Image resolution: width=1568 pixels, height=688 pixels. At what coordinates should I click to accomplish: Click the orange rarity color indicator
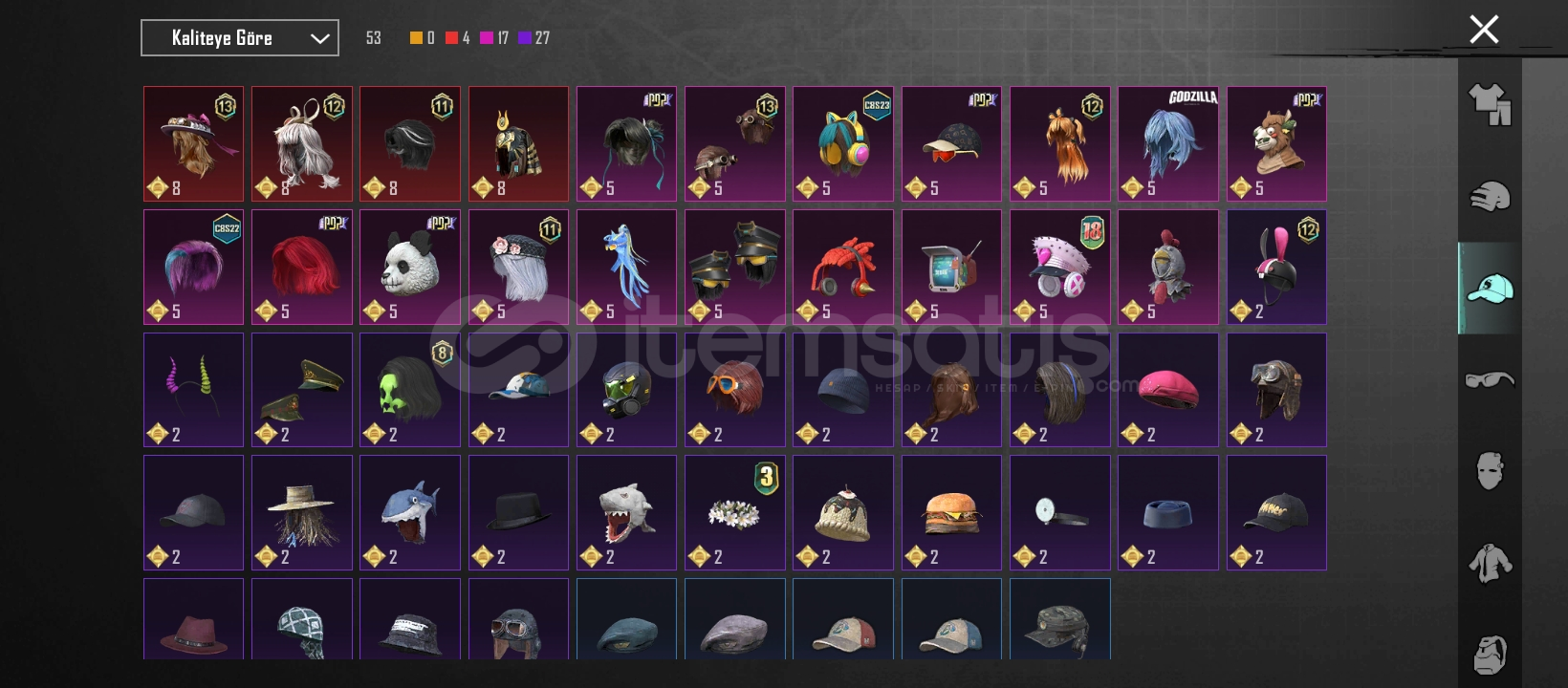tap(416, 38)
